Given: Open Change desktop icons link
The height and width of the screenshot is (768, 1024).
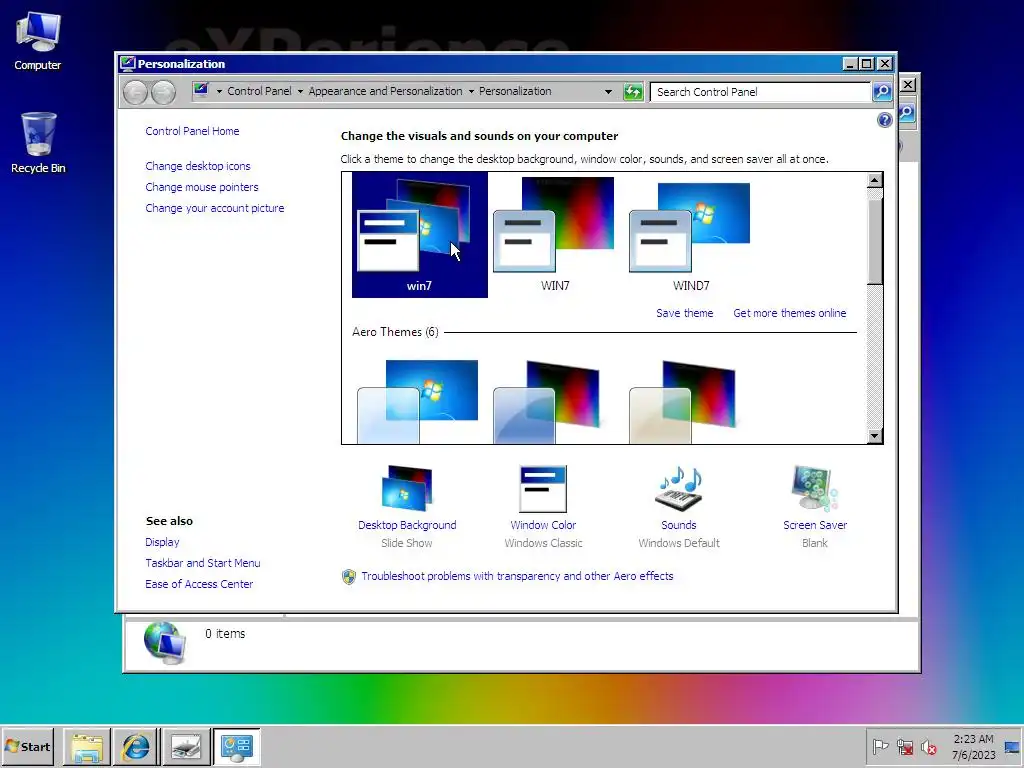Looking at the screenshot, I should pyautogui.click(x=198, y=166).
